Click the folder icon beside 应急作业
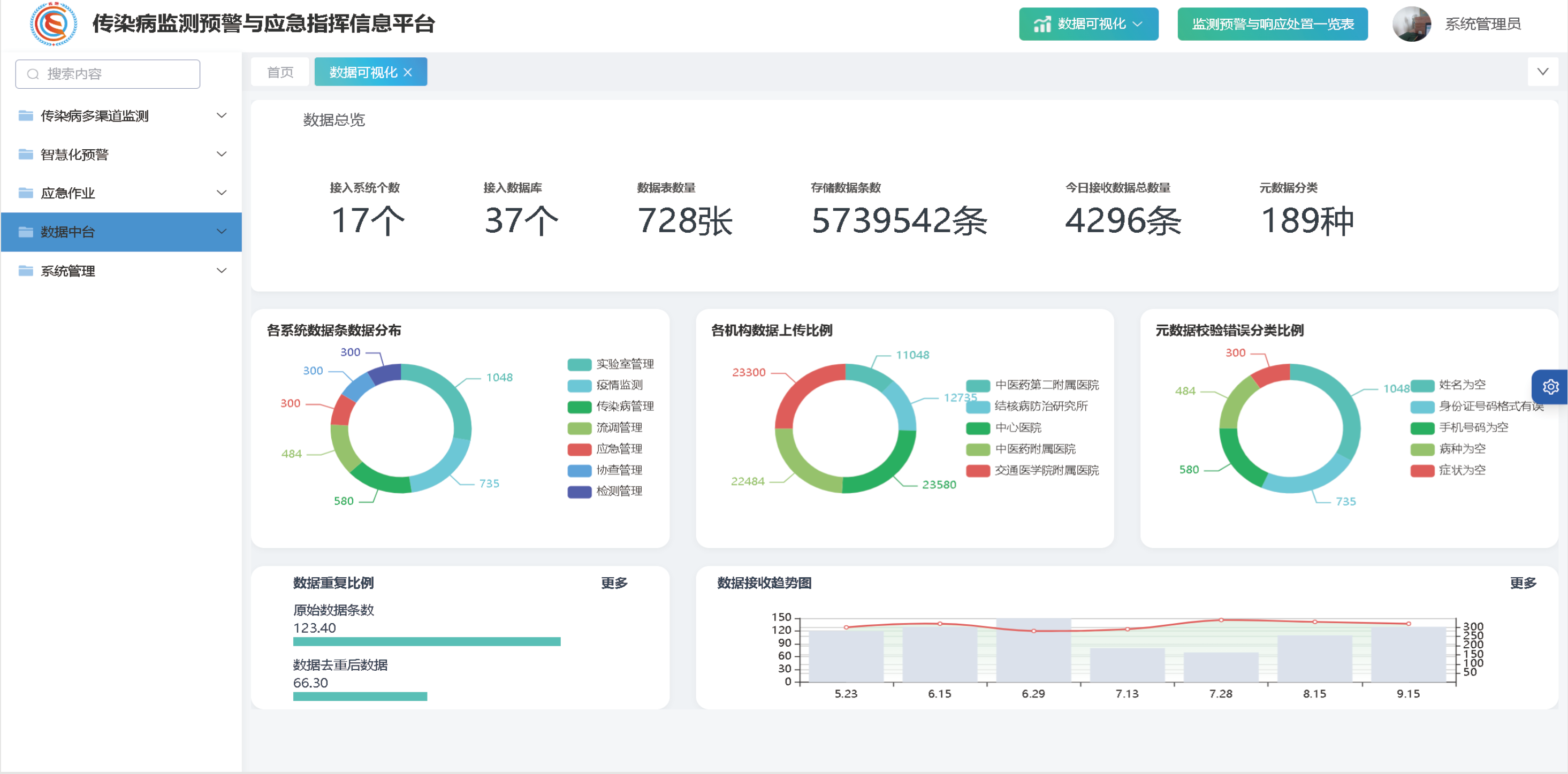The image size is (1568, 774). pos(26,193)
